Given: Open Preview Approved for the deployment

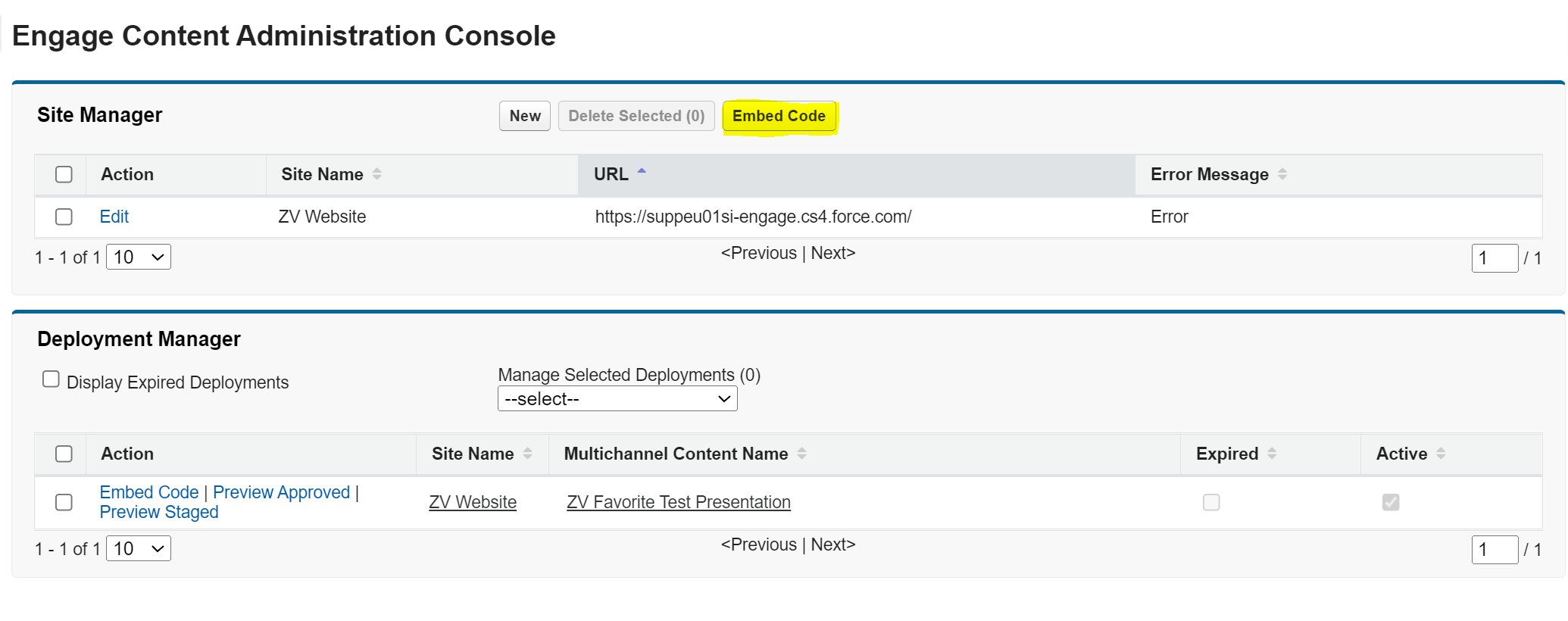Looking at the screenshot, I should (281, 492).
